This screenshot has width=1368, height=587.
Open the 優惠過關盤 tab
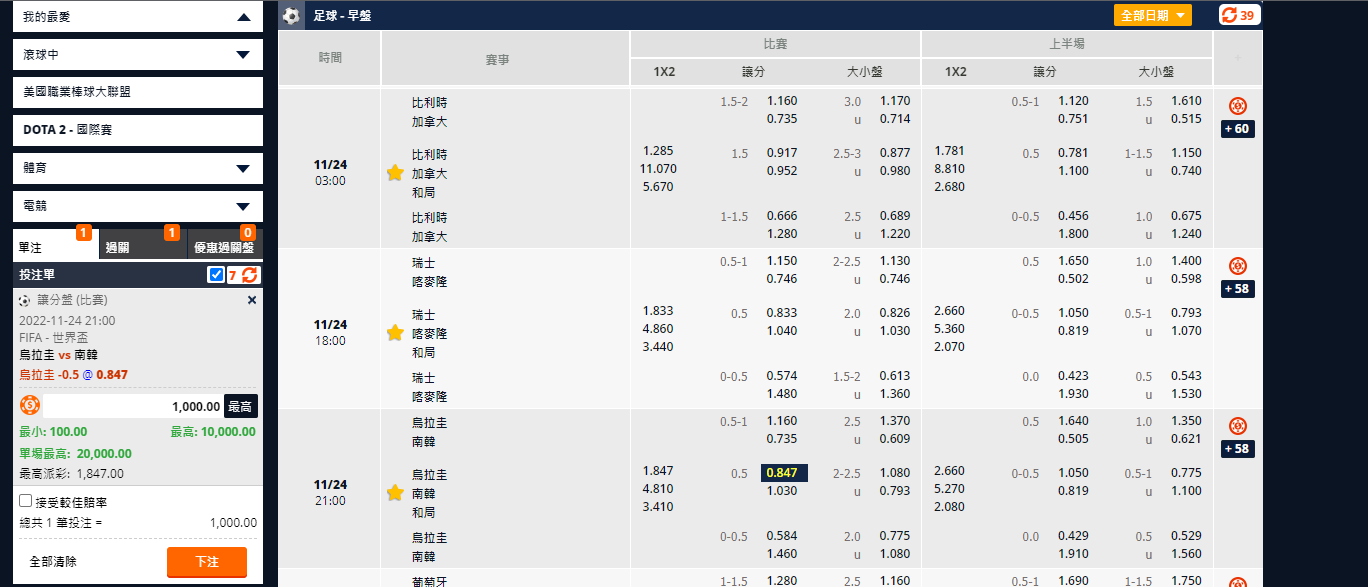click(x=224, y=247)
